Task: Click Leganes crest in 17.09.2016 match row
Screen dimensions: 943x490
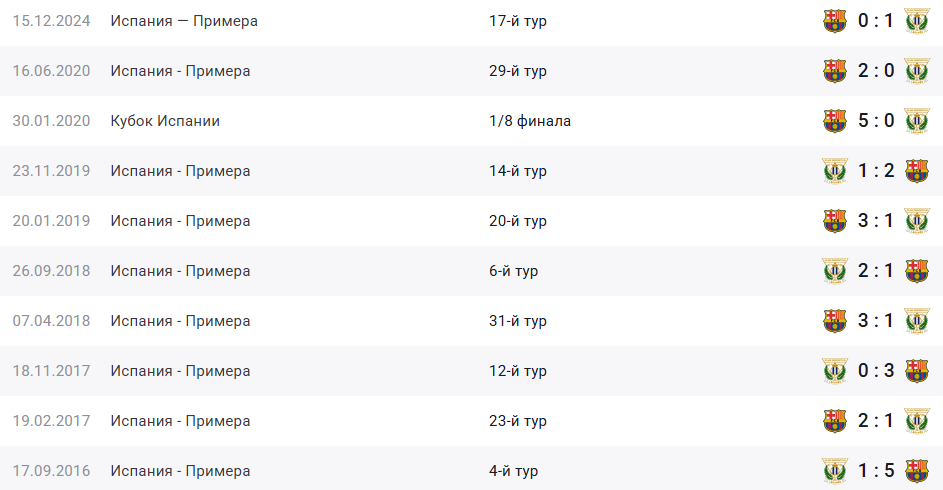Action: (835, 471)
